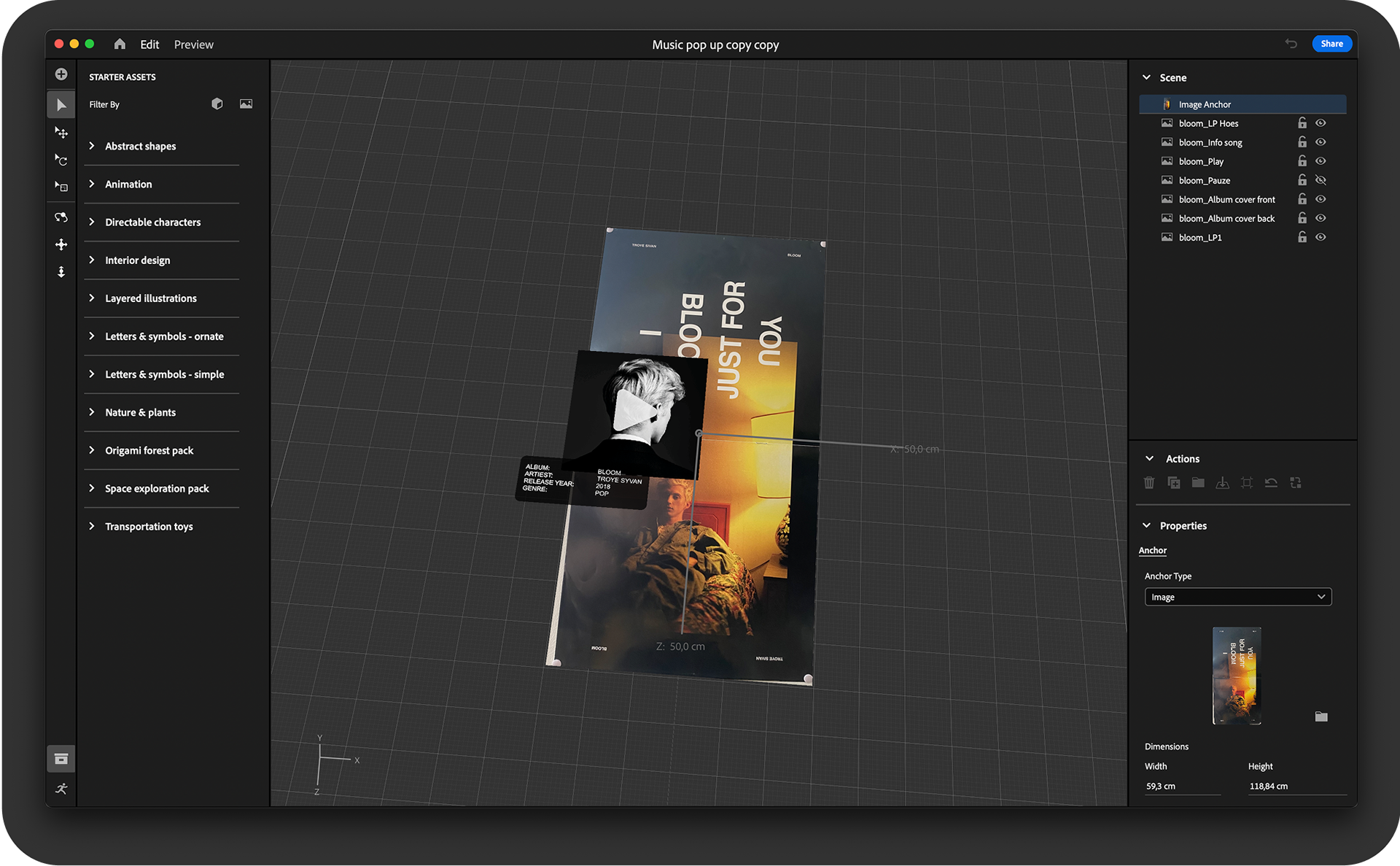Open the Anchor properties tab
1400x866 pixels.
[x=1153, y=551]
